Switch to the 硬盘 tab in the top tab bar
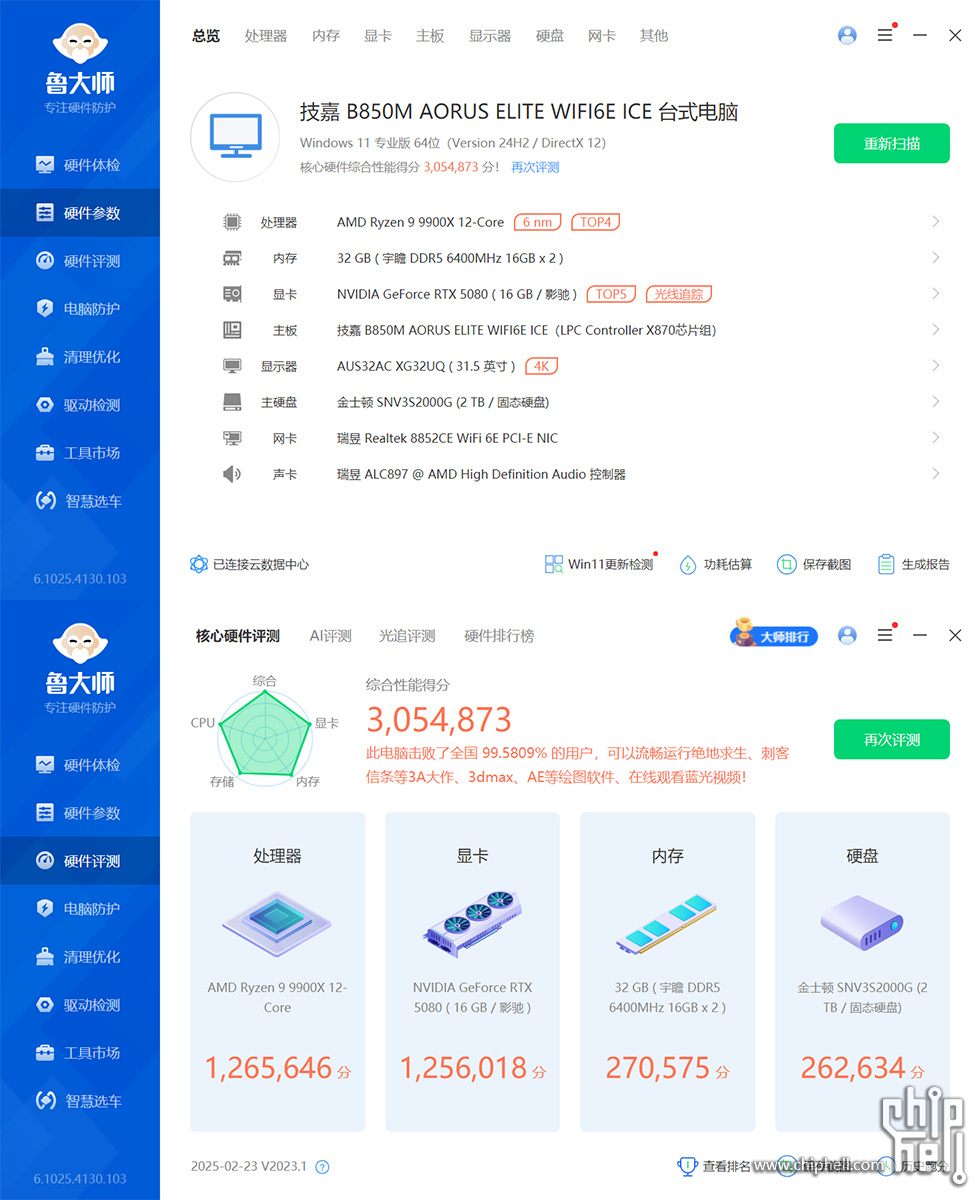The height and width of the screenshot is (1200, 980). (x=550, y=36)
